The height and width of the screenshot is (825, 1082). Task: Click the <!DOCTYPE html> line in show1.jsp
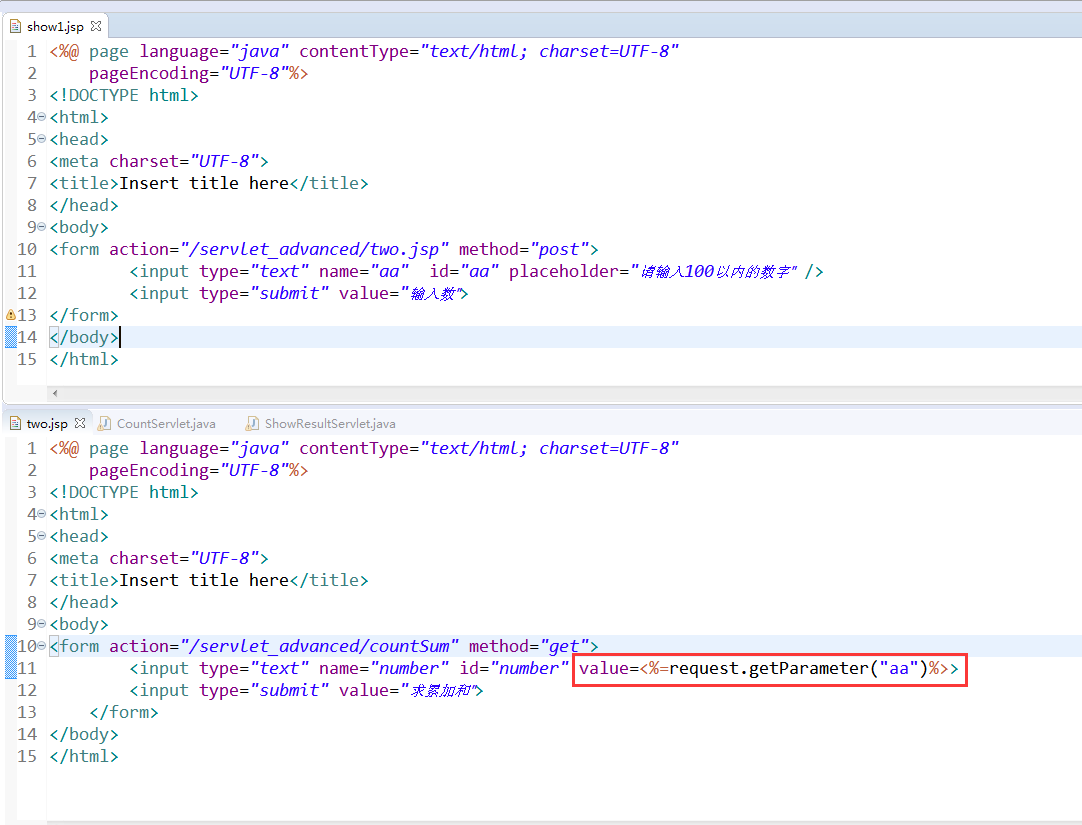click(124, 95)
